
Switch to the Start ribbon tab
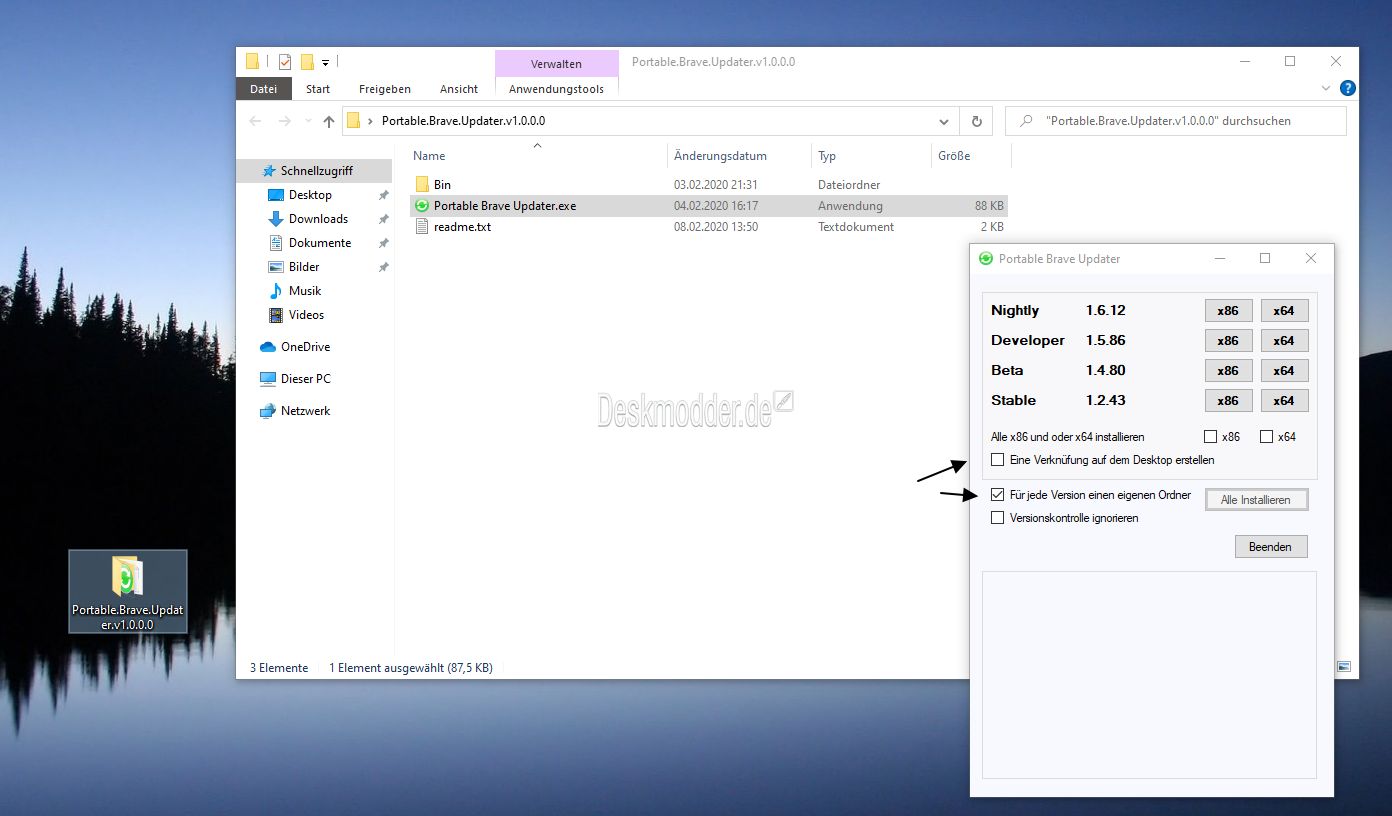[318, 89]
